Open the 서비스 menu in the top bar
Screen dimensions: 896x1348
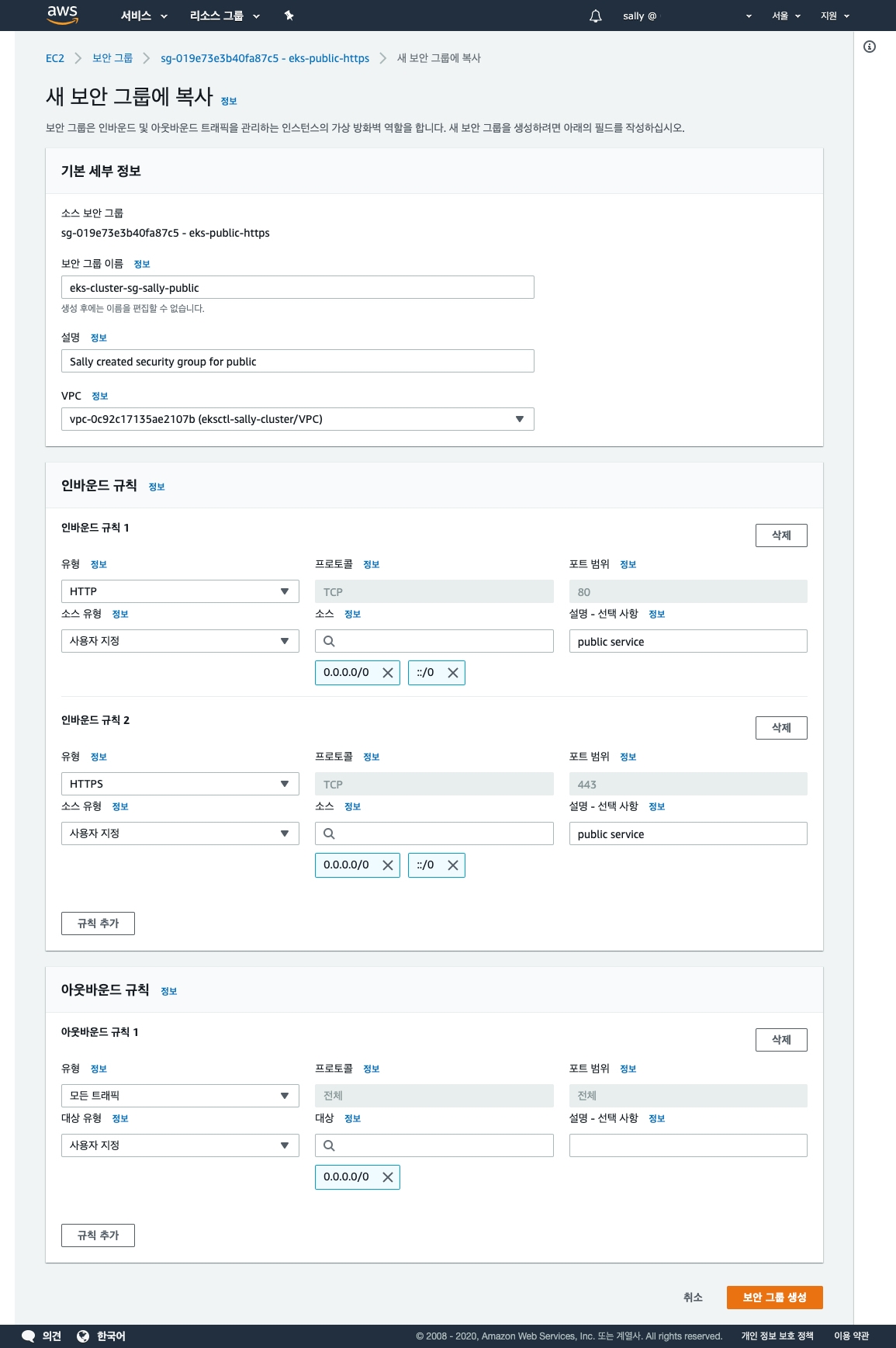[x=144, y=16]
